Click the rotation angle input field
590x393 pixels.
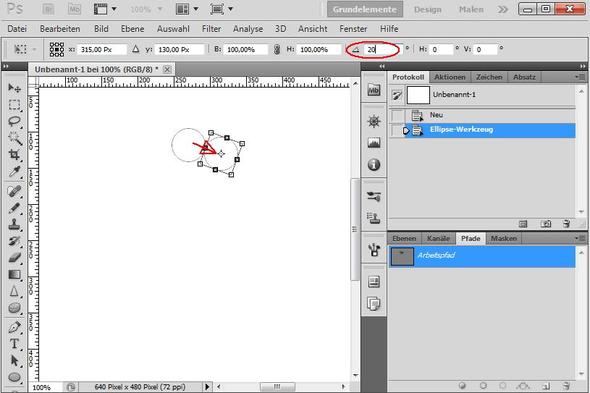coord(383,49)
